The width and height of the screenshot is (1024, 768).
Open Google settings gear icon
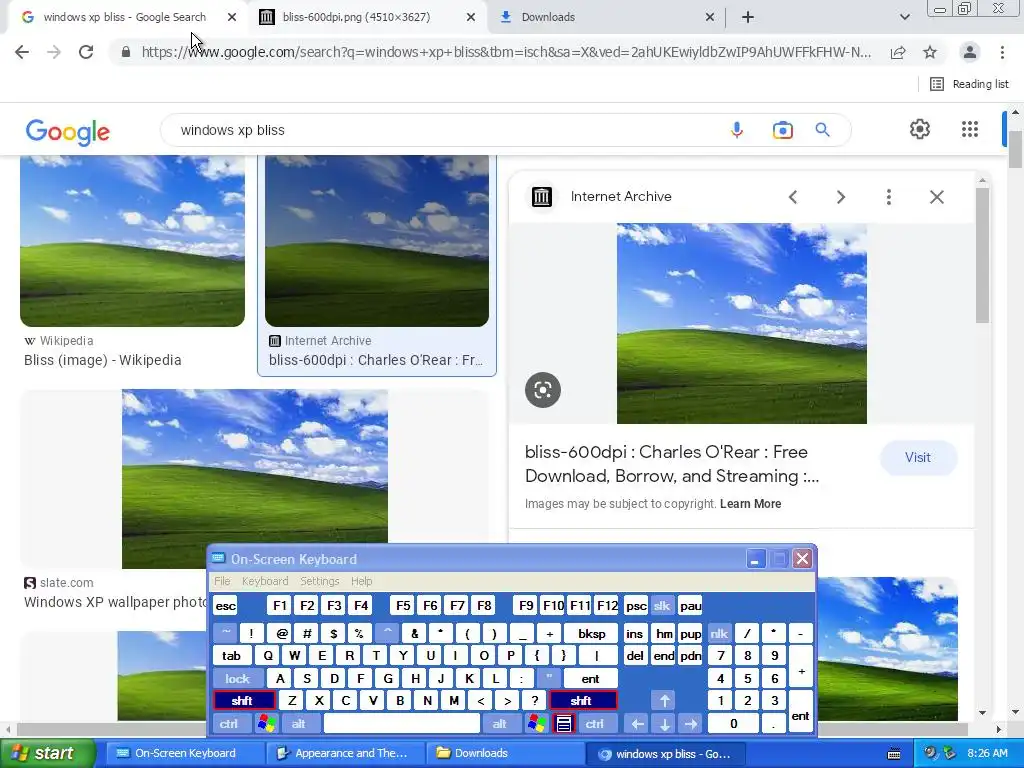(x=920, y=129)
